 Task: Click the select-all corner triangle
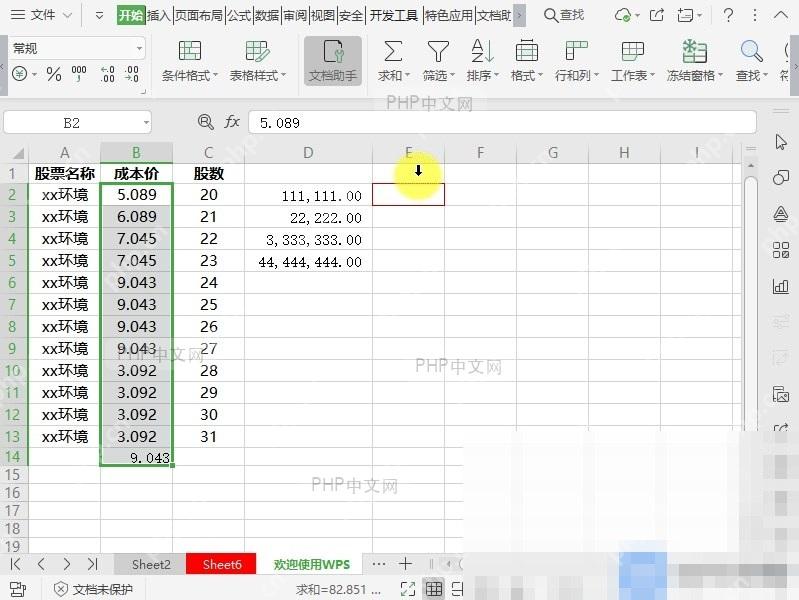click(x=18, y=153)
